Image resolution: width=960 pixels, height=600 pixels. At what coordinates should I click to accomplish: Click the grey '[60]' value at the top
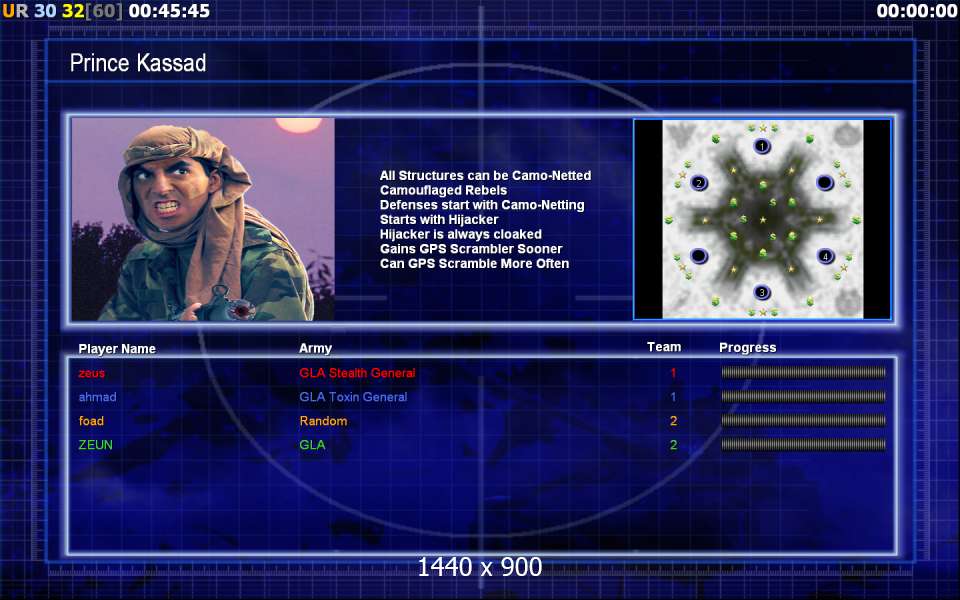coord(103,10)
